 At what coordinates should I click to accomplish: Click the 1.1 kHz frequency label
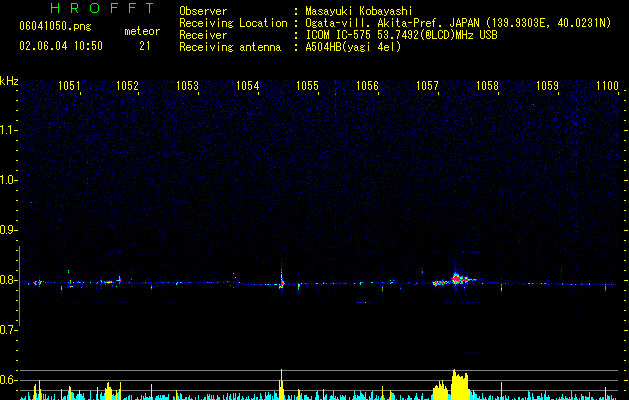(8, 130)
